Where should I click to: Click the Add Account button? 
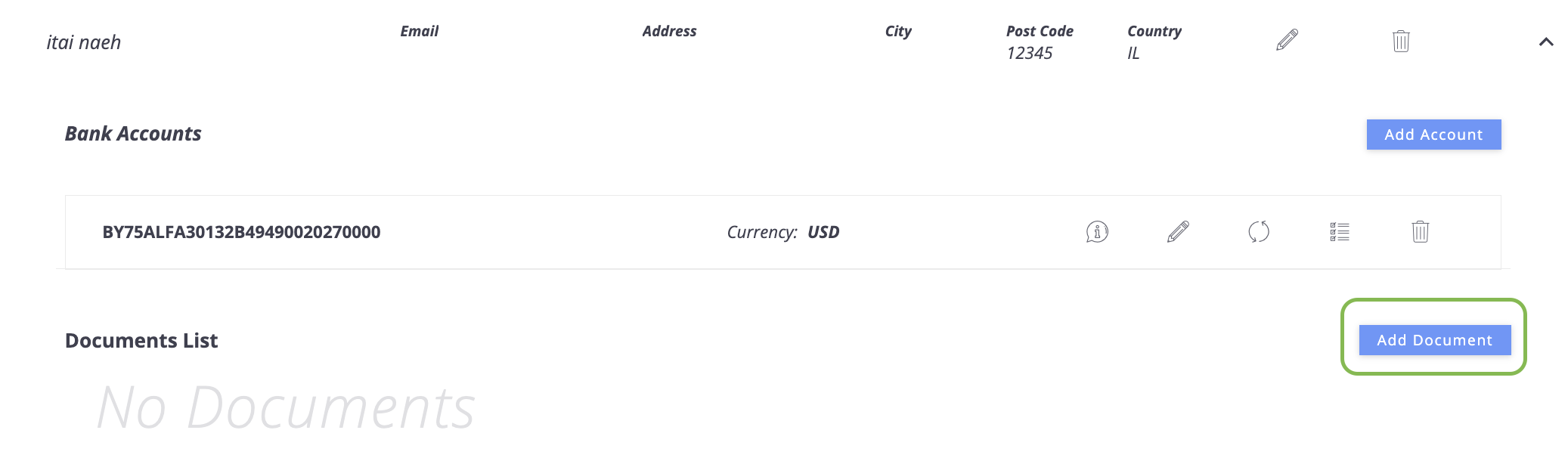click(1433, 135)
